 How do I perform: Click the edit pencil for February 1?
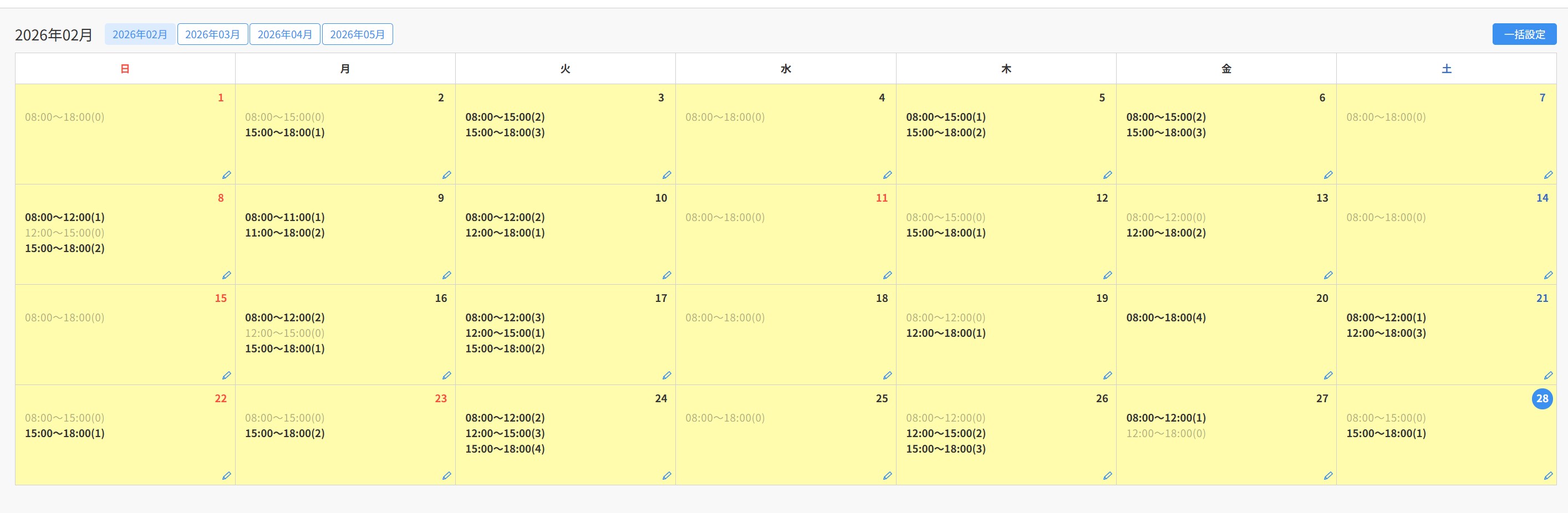click(x=226, y=175)
